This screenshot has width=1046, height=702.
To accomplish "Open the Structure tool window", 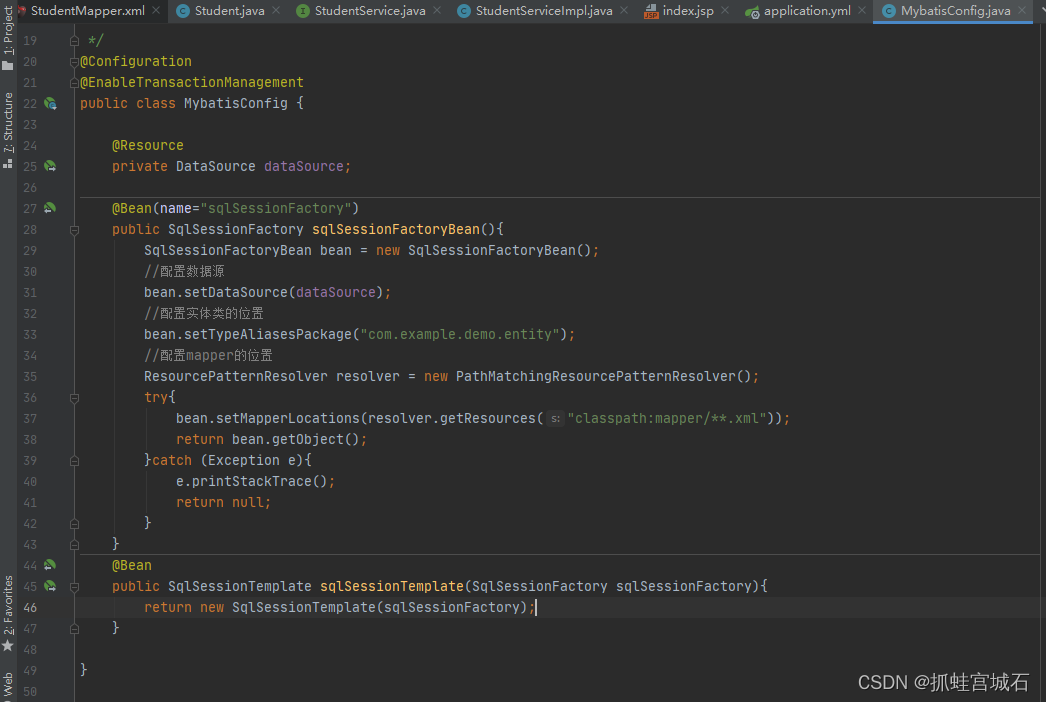I will pyautogui.click(x=9, y=120).
